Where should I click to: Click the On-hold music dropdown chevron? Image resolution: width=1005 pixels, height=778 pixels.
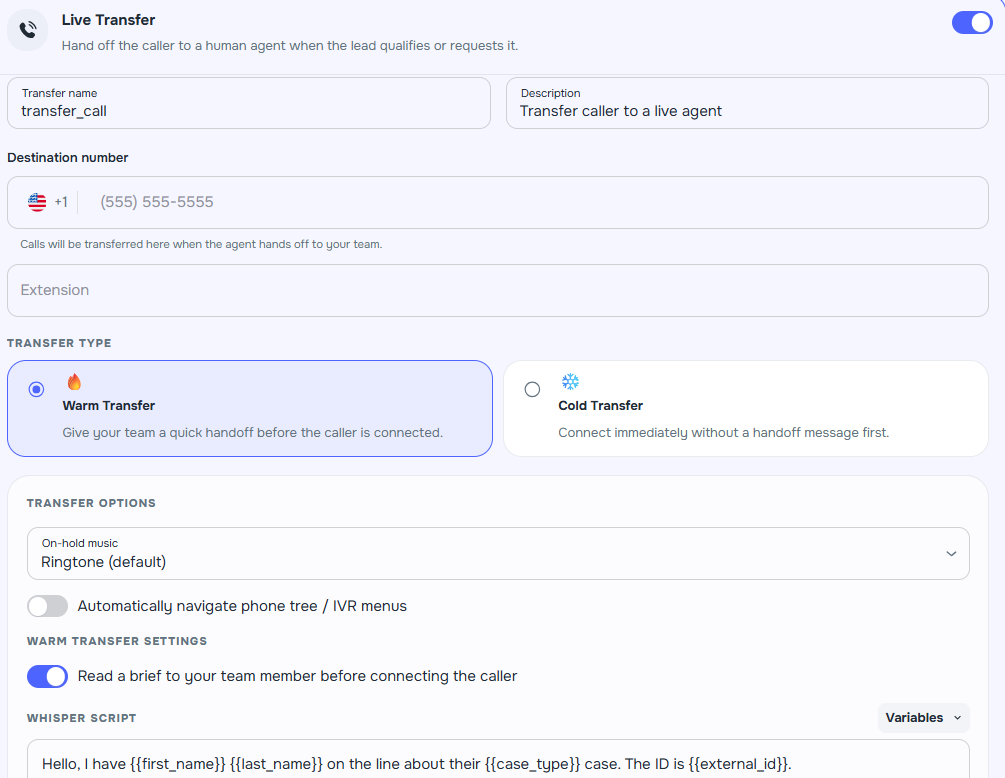point(950,553)
